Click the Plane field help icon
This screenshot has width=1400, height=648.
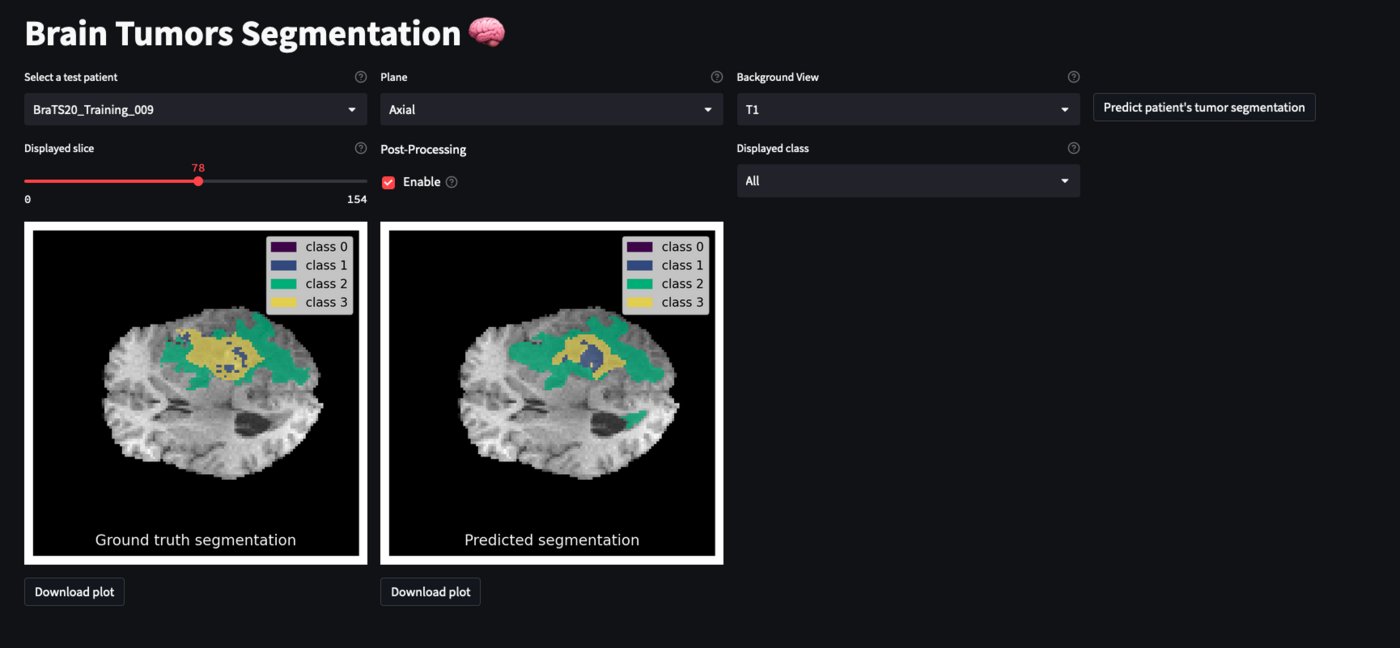coord(716,77)
